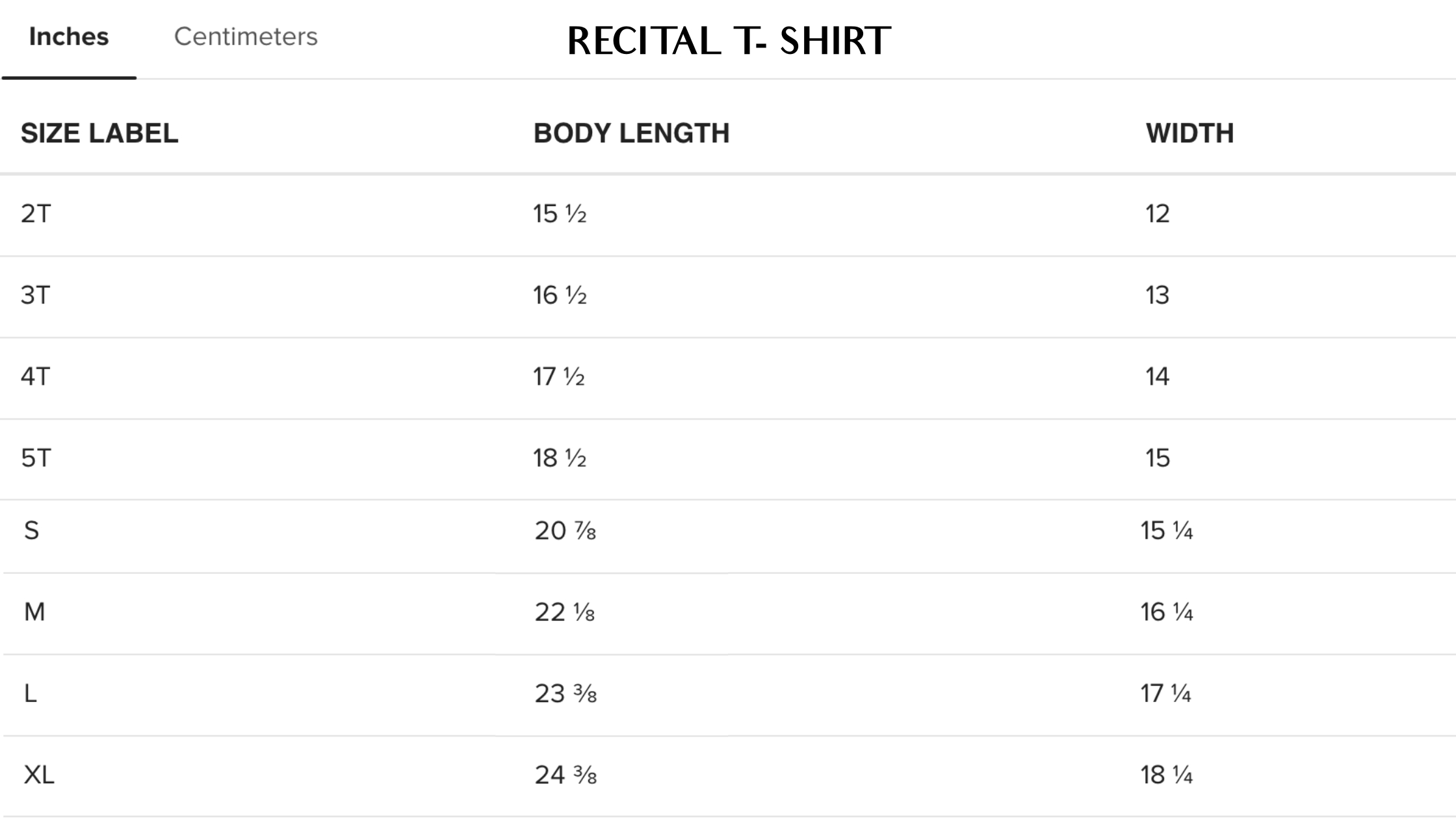
Task: Click the 22 ⅛ body length value
Action: click(x=564, y=612)
